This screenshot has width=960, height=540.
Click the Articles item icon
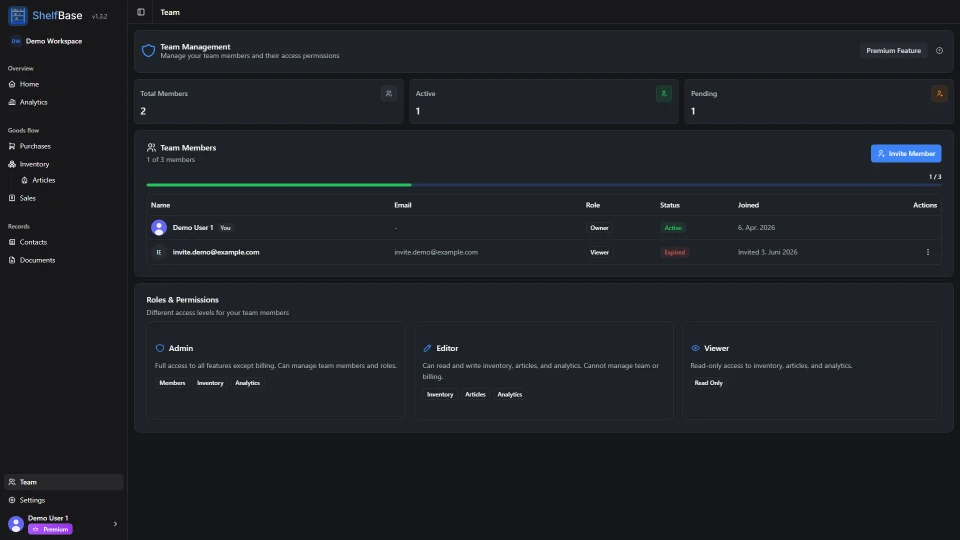pos(24,181)
